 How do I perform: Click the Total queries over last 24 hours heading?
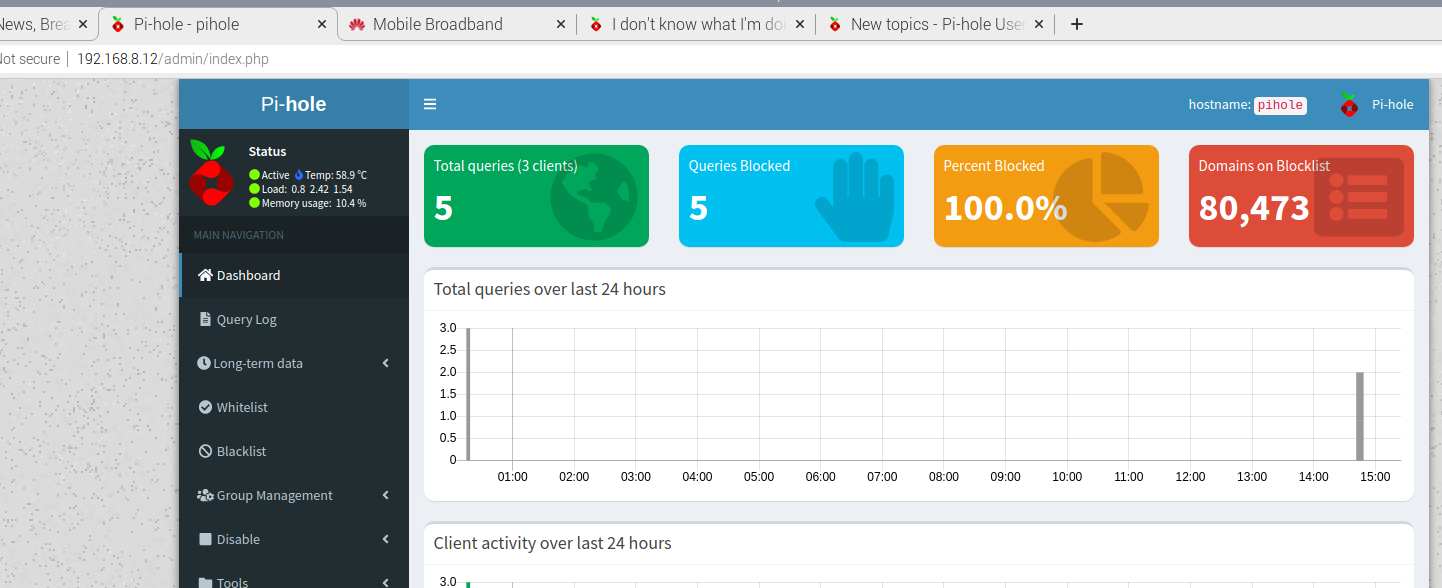[x=549, y=289]
